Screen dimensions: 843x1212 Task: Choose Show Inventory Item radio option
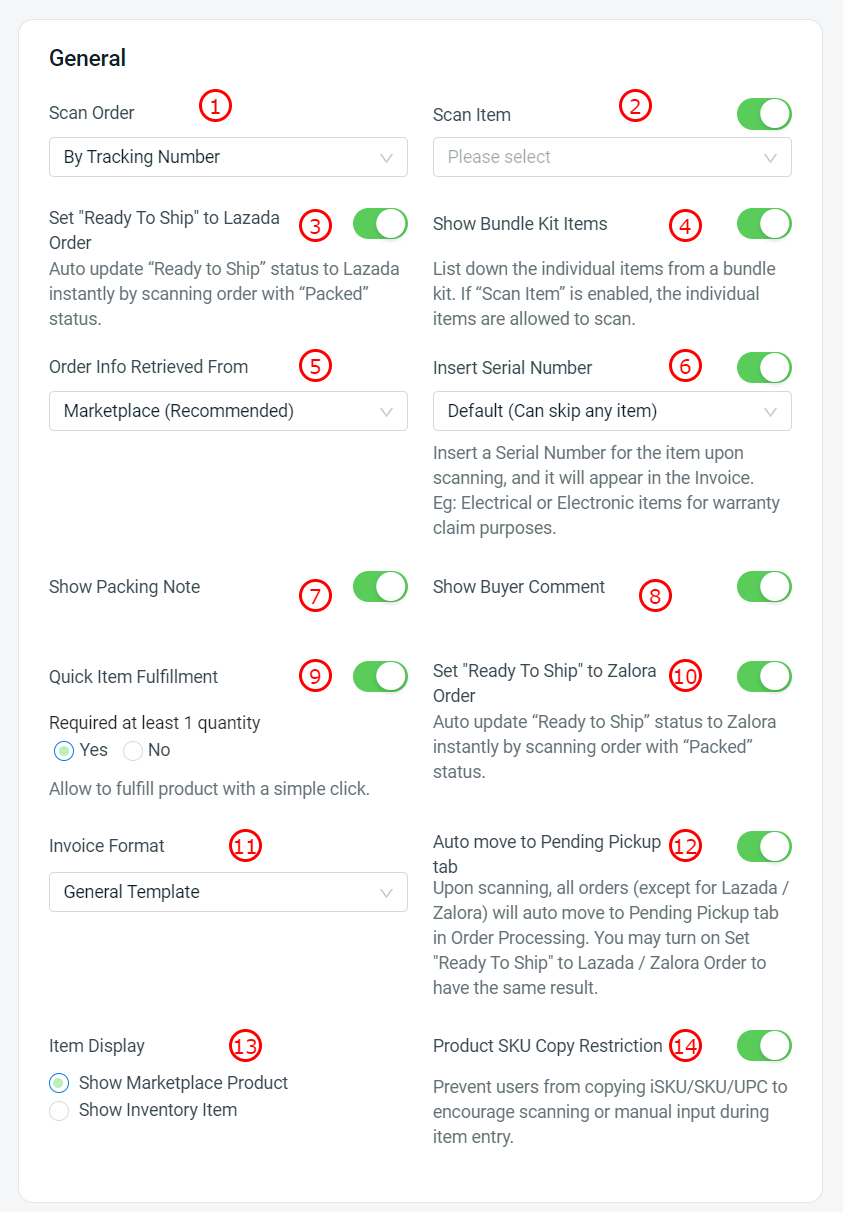click(60, 1110)
